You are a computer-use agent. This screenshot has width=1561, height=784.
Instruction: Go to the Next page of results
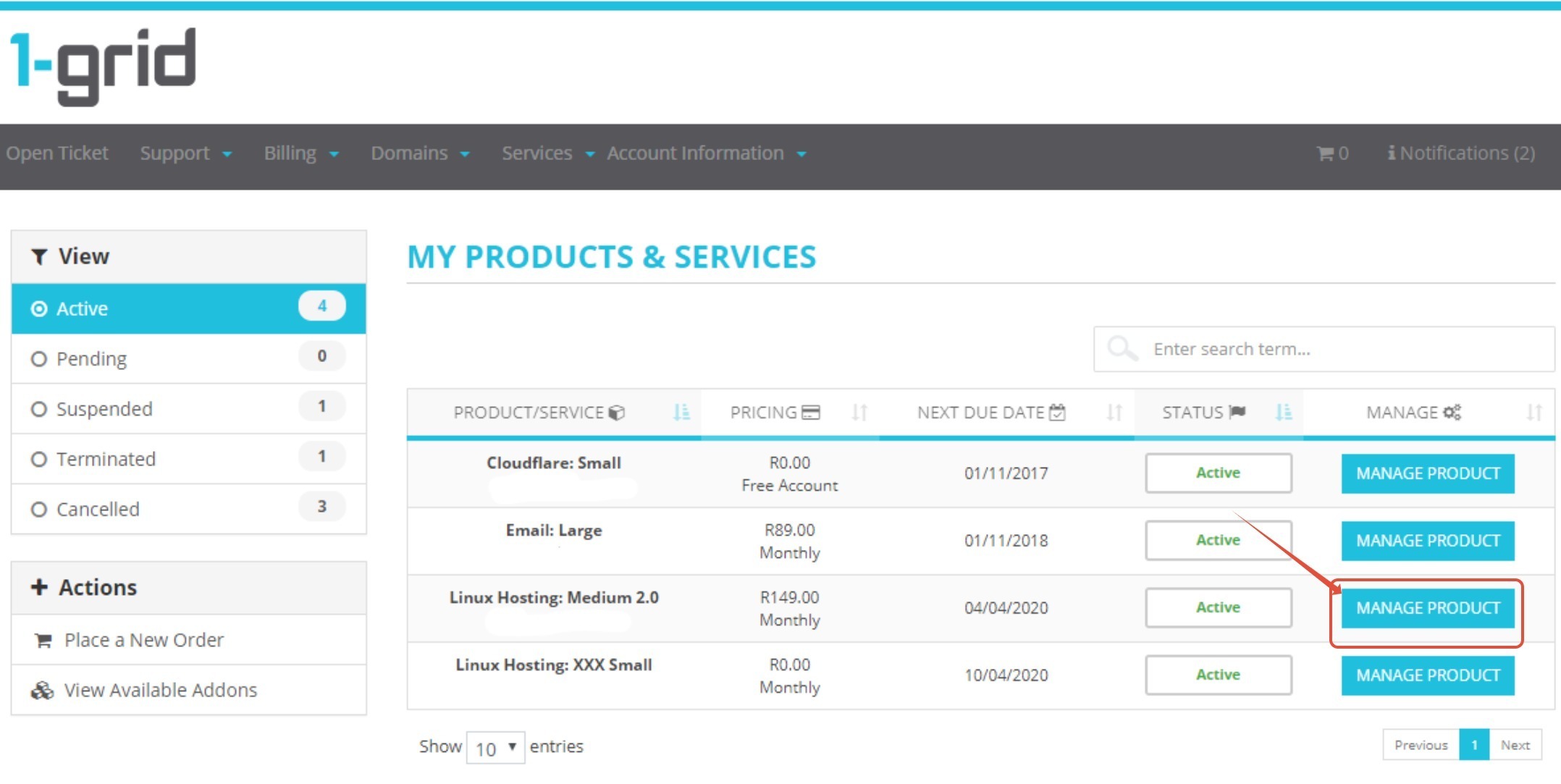pyautogui.click(x=1515, y=745)
